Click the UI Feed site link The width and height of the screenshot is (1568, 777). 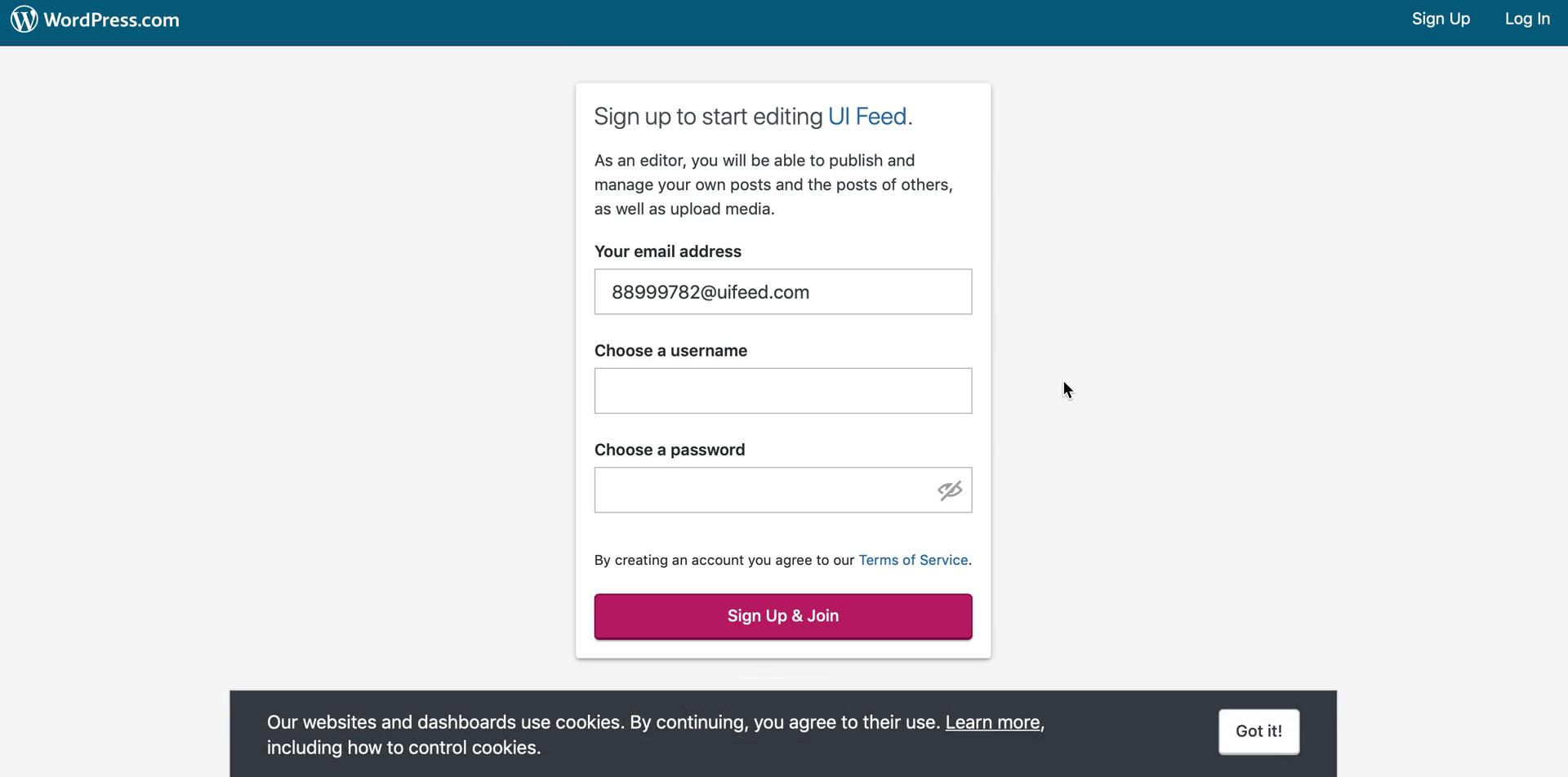pyautogui.click(x=867, y=117)
